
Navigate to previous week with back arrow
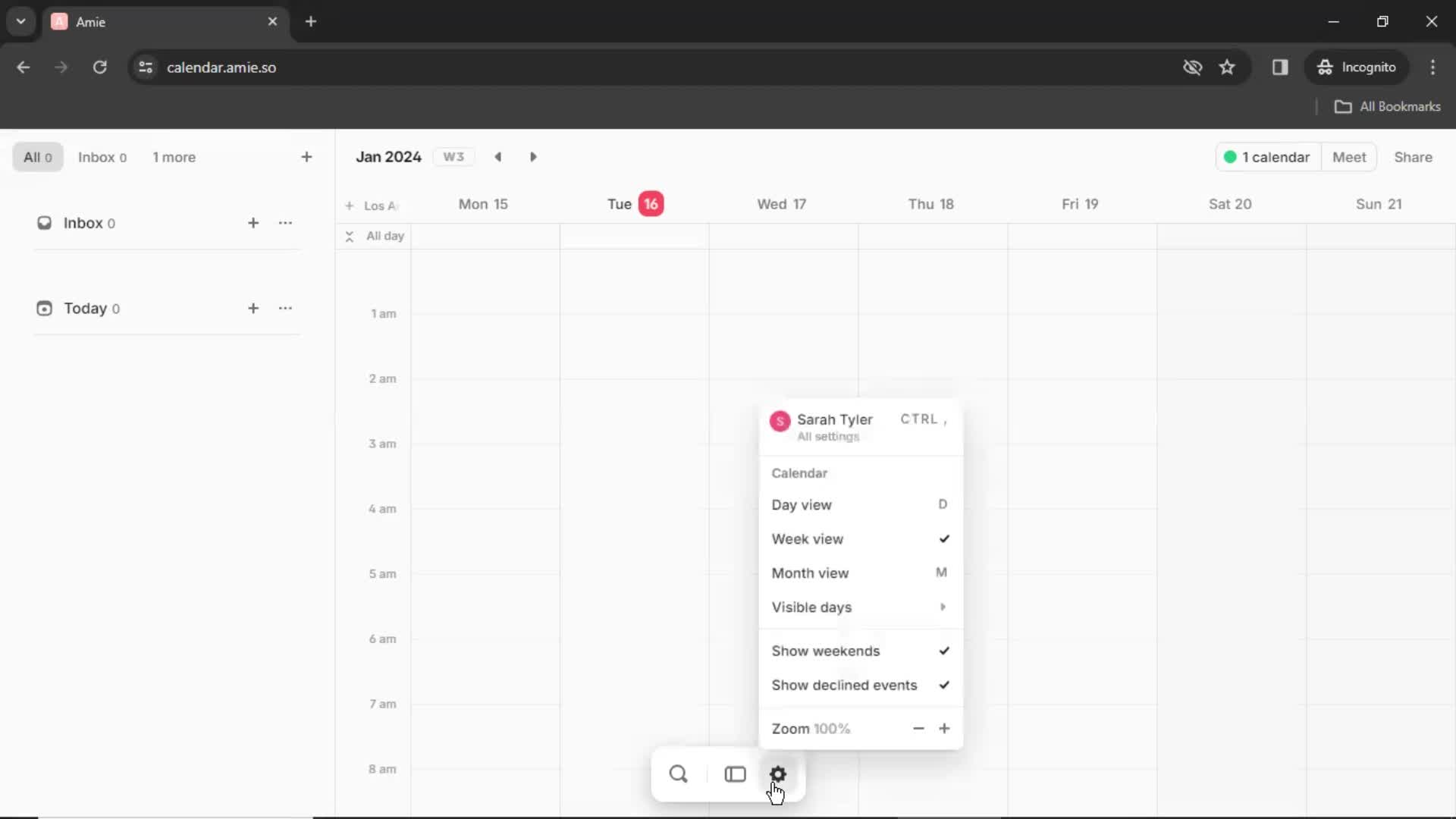498,157
